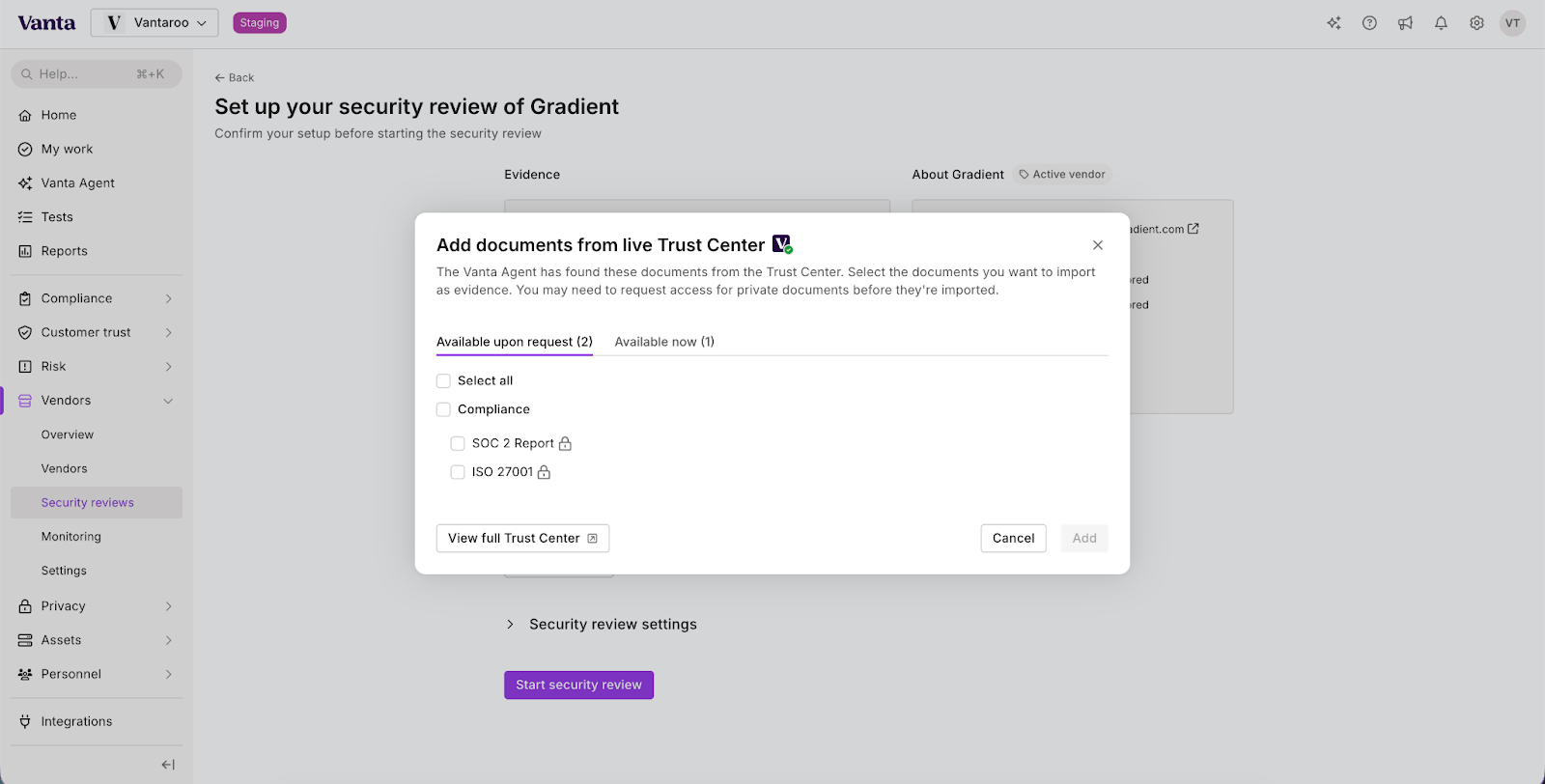This screenshot has height=784, width=1545.
Task: Expand the Compliance sidebar section
Action: [168, 299]
